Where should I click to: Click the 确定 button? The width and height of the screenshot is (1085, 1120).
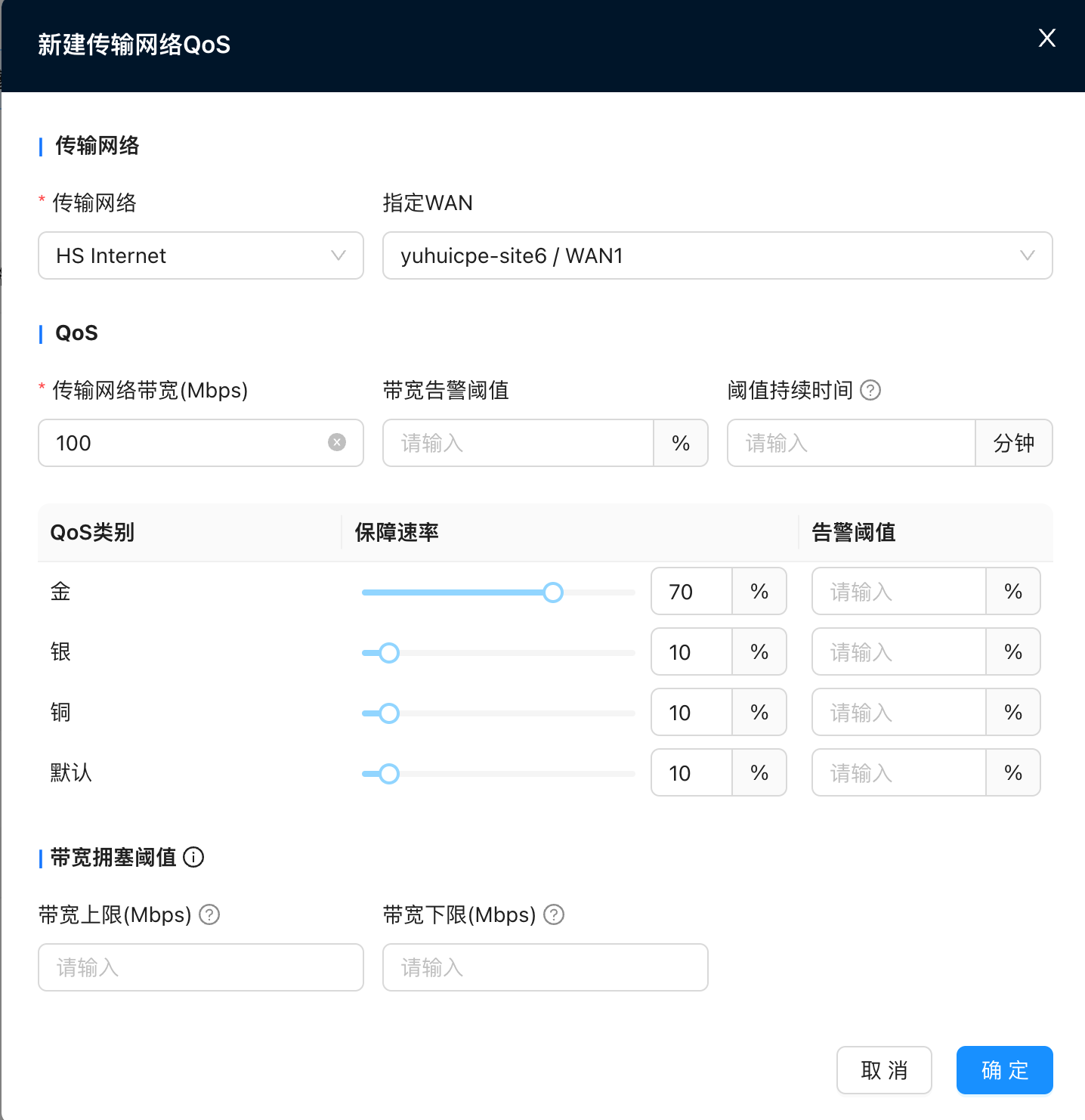pyautogui.click(x=1005, y=1070)
